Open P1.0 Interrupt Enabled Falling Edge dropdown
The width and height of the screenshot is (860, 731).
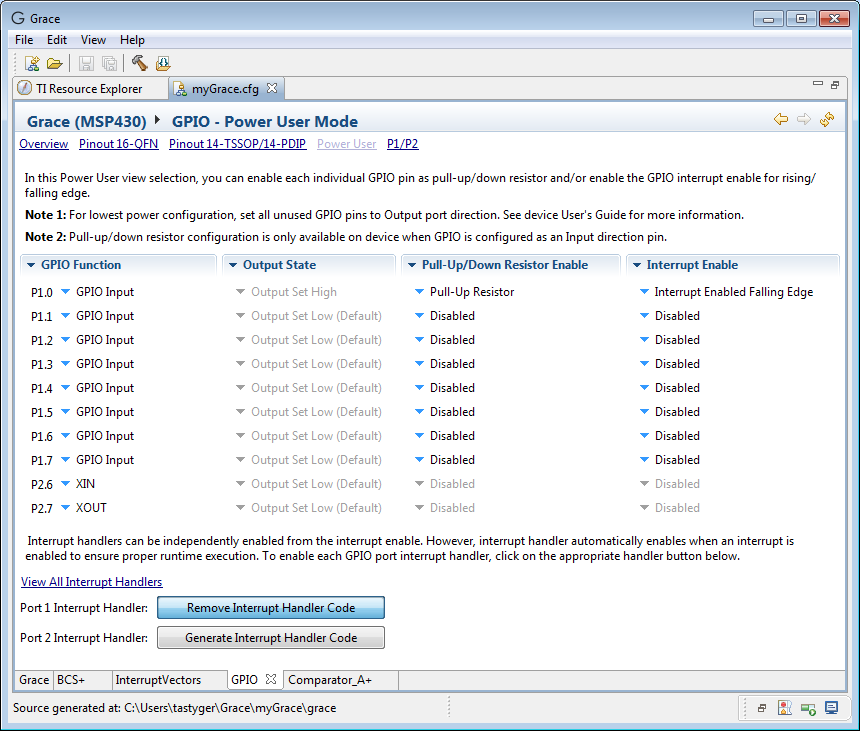[x=645, y=292]
